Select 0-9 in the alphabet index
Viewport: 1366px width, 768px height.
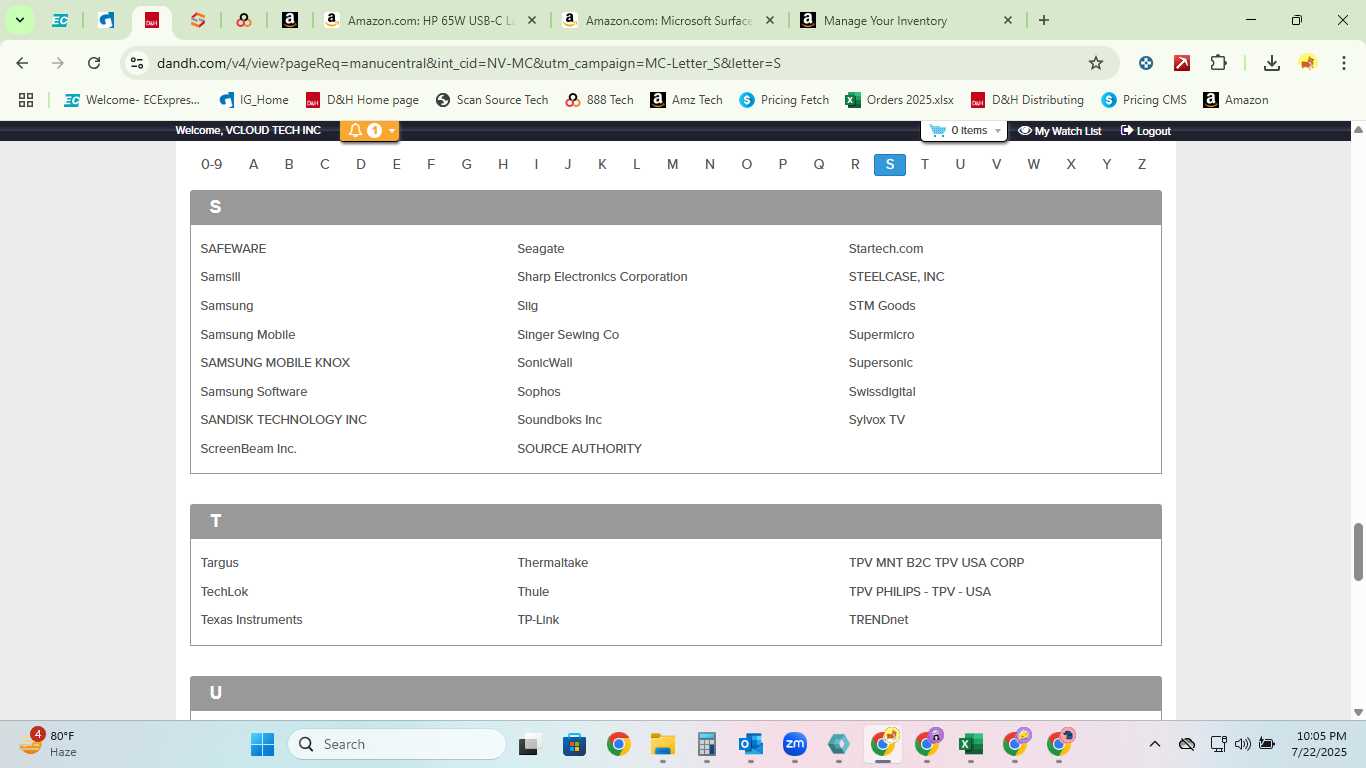coord(212,164)
